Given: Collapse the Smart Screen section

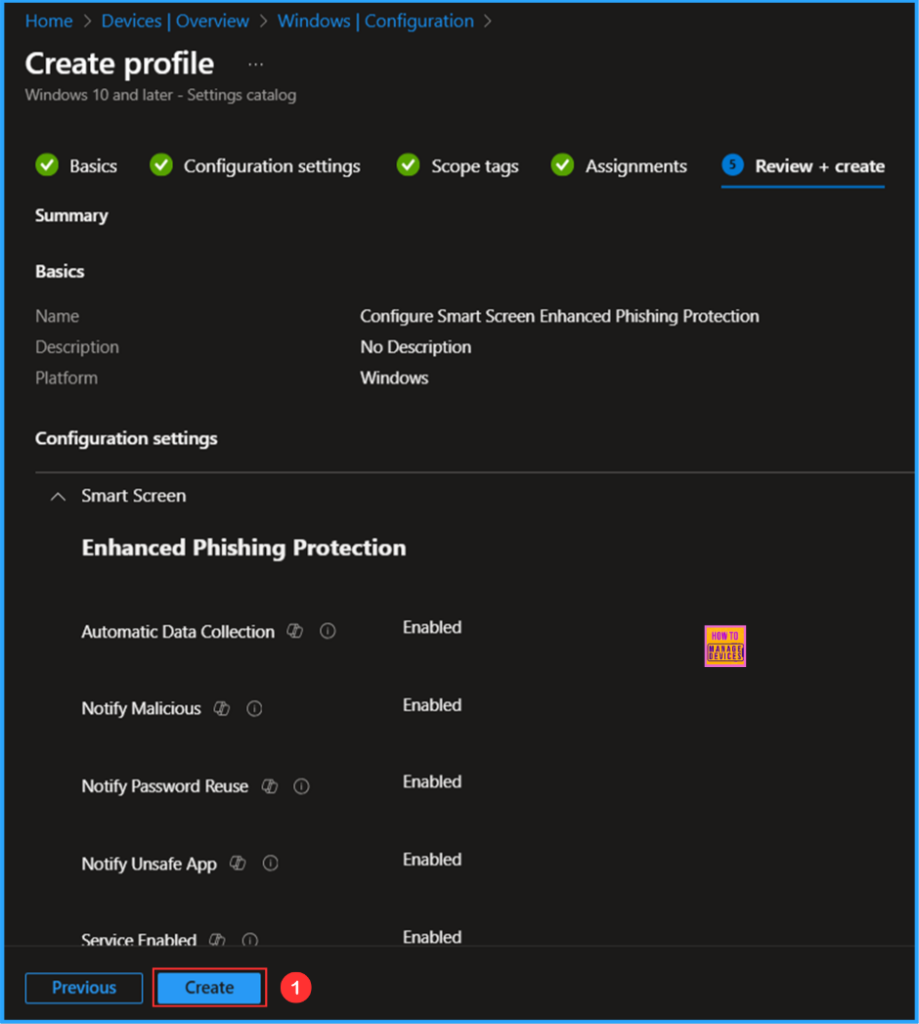Looking at the screenshot, I should tap(58, 496).
